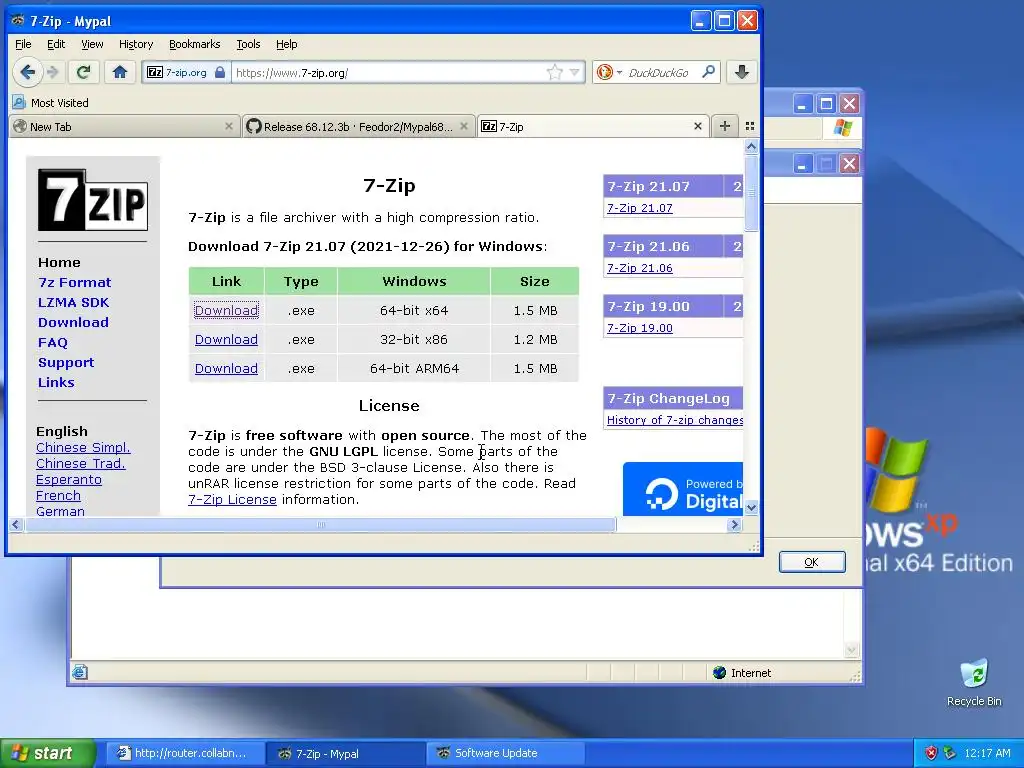Switch language to Chinese Trad.

[x=80, y=463]
